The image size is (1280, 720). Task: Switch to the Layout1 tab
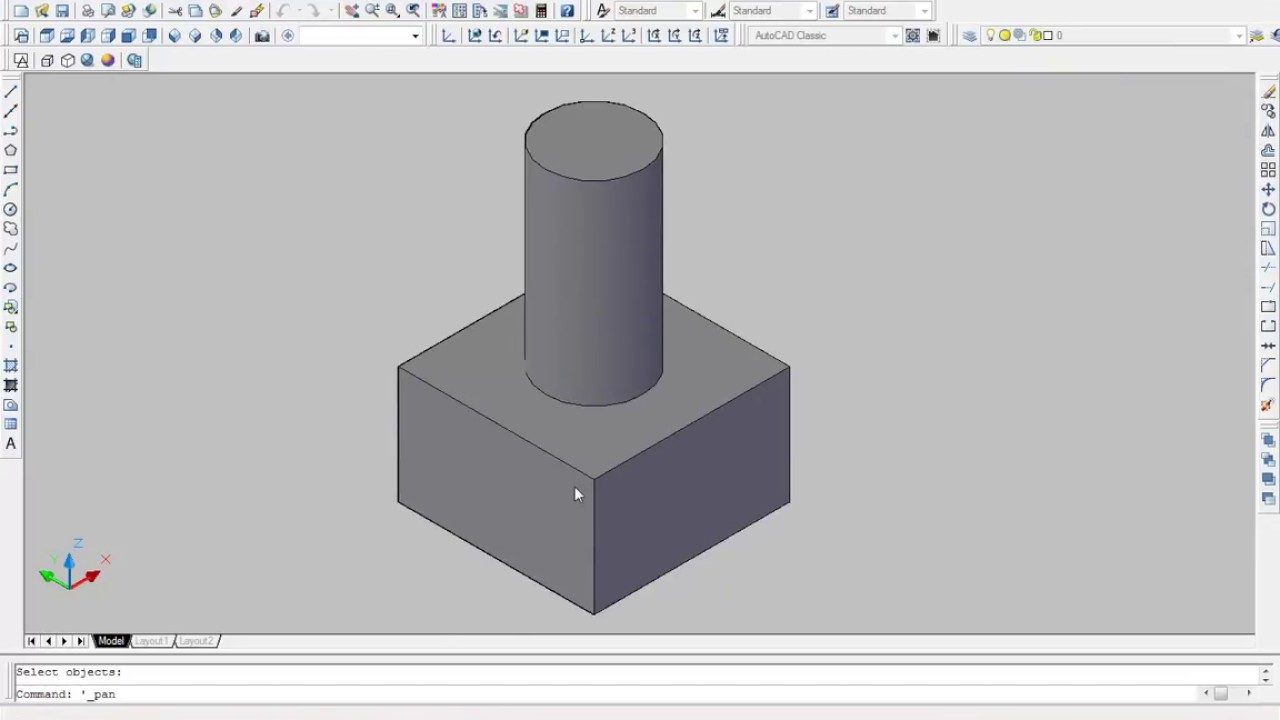[x=150, y=641]
